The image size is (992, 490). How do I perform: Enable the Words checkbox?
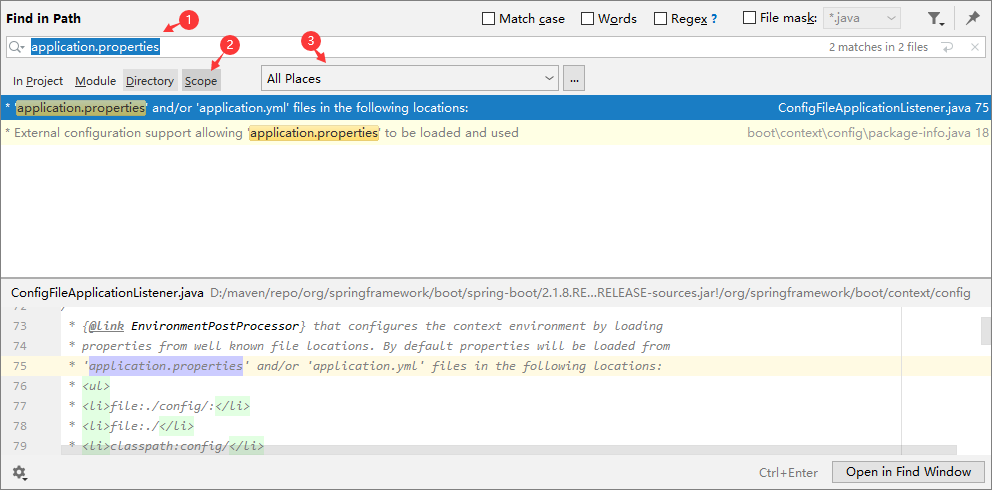coord(587,19)
